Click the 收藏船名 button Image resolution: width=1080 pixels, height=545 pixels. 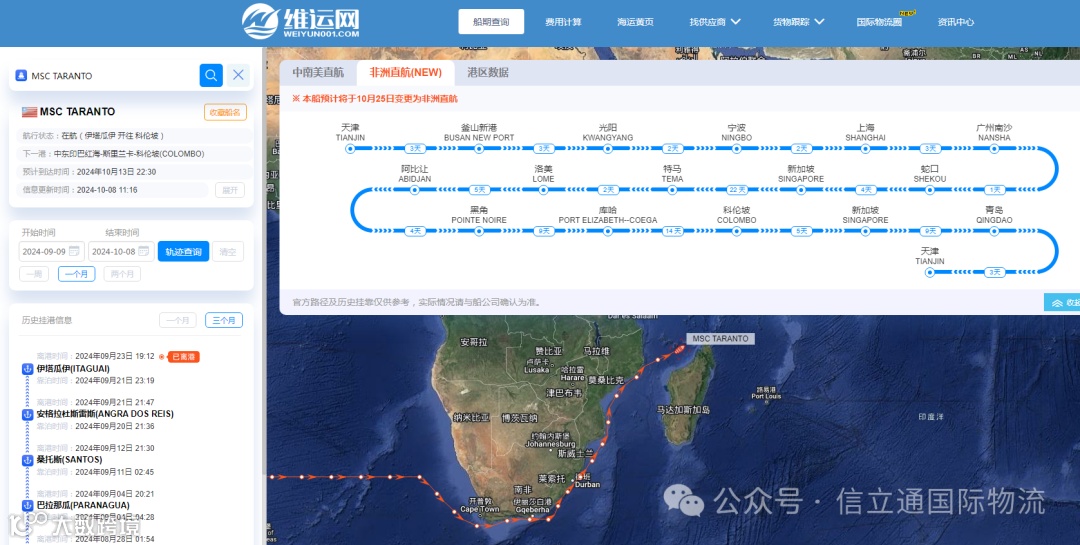tap(225, 112)
